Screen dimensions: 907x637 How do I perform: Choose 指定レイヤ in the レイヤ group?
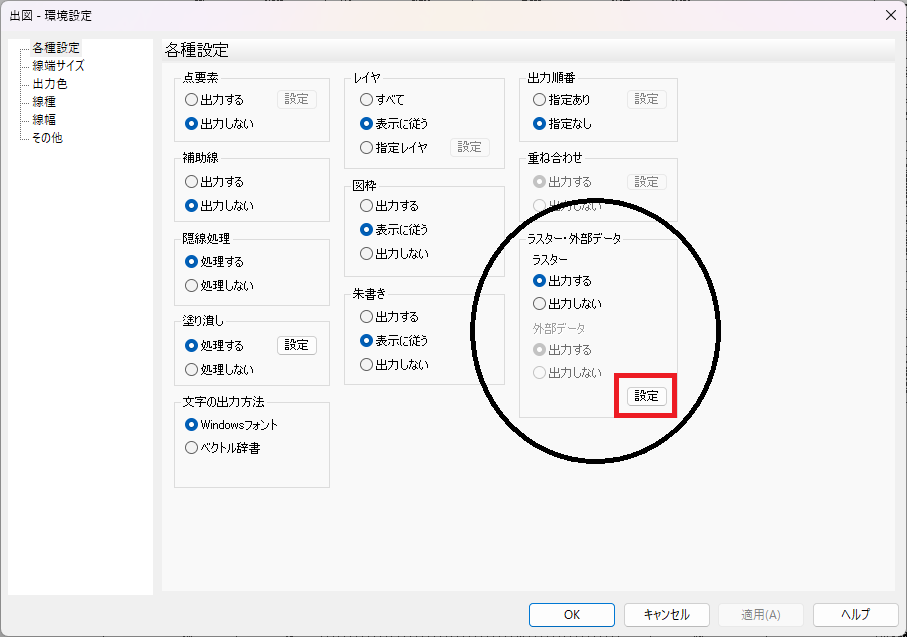(367, 146)
